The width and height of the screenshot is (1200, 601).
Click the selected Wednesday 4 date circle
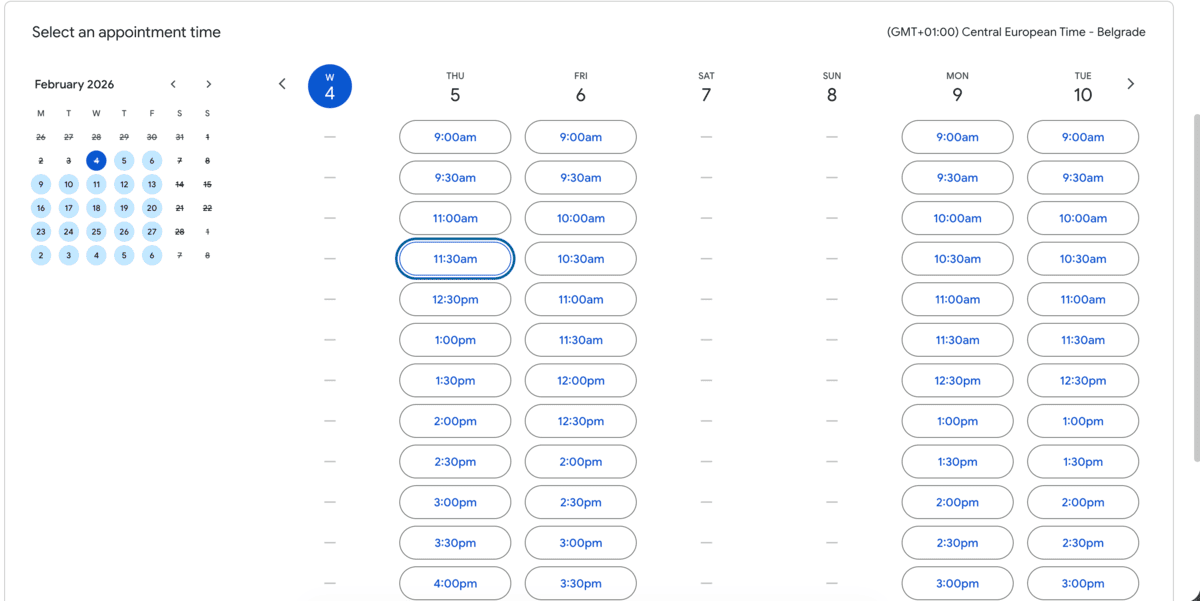coord(330,86)
